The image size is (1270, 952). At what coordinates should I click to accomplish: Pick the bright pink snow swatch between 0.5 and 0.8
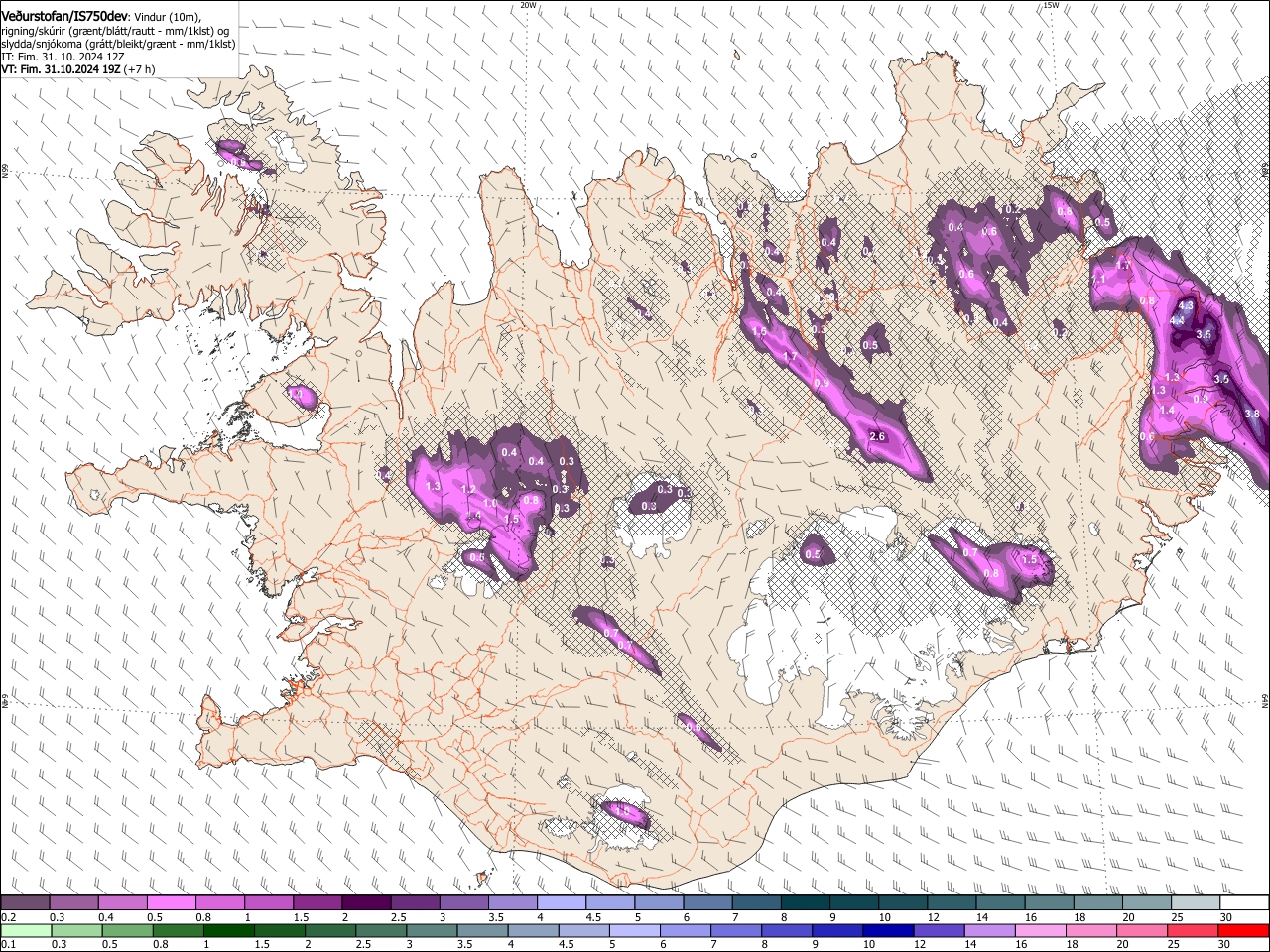coord(171,903)
